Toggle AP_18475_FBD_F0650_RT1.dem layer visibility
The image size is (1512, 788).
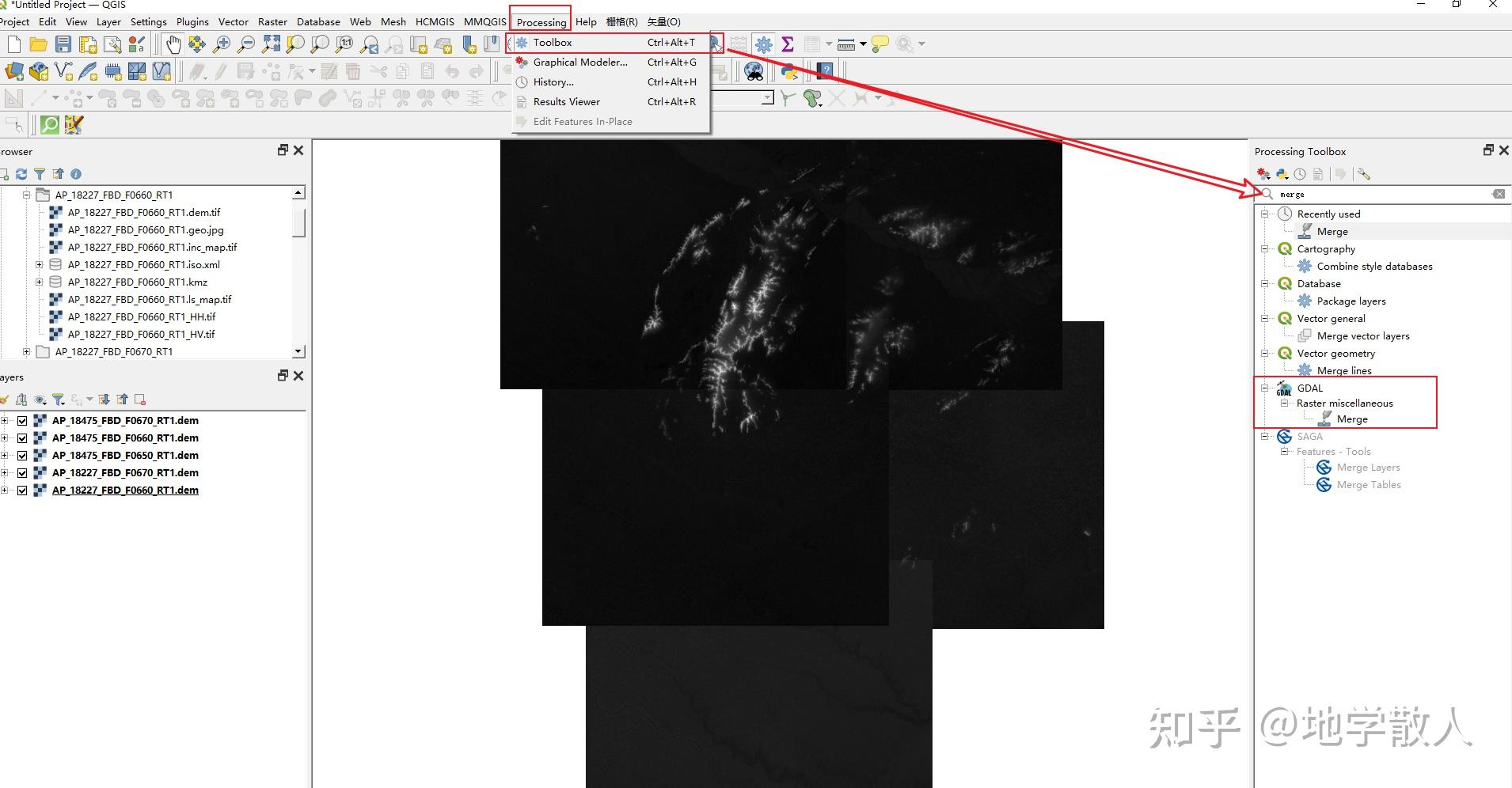coord(22,455)
